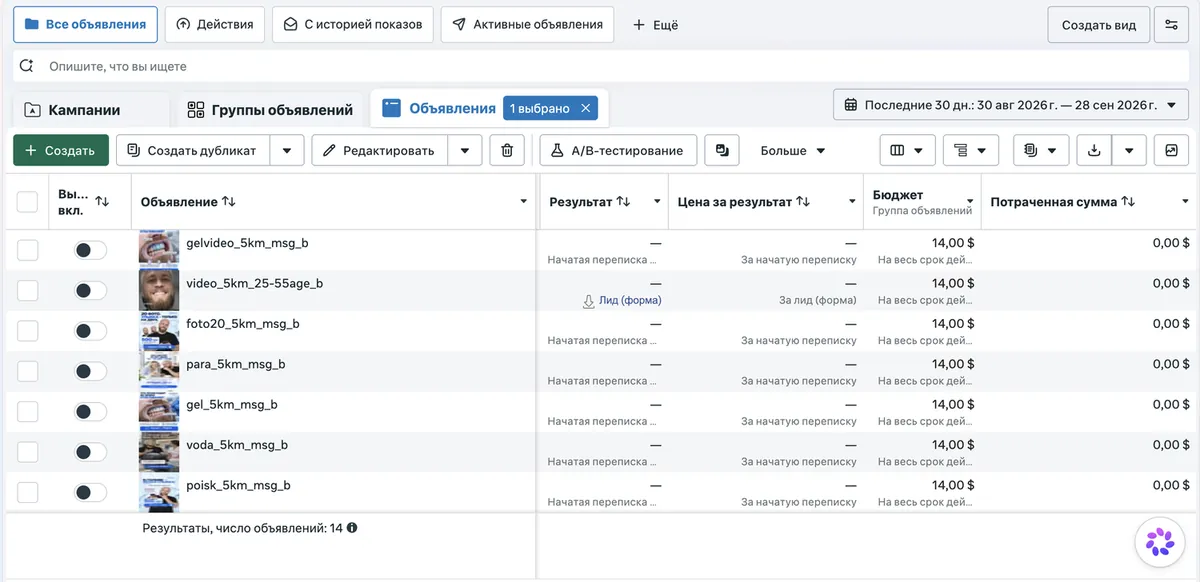This screenshot has height=582, width=1200.
Task: Click the Создать дубликат button
Action: pos(193,150)
